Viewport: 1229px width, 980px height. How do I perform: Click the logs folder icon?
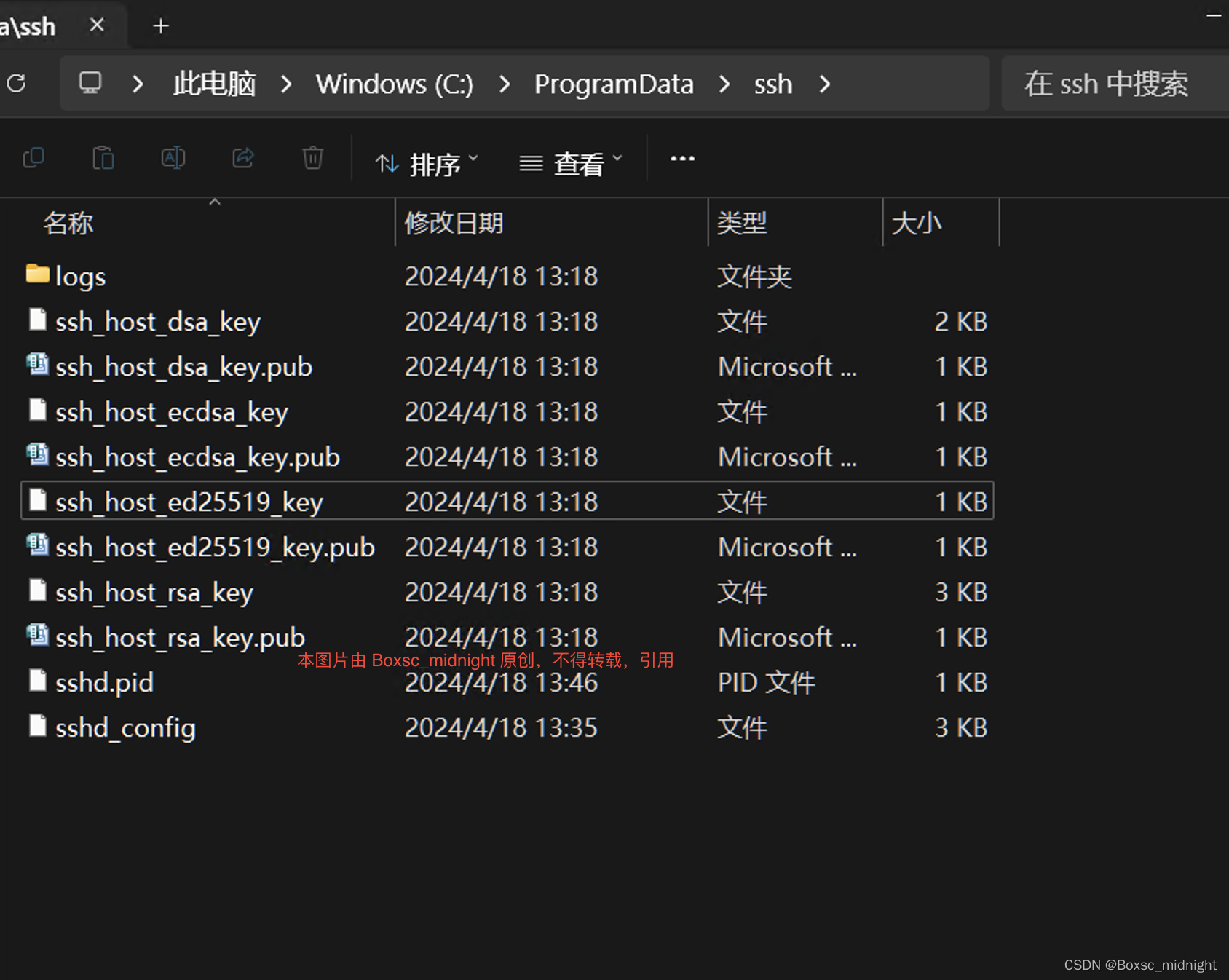(38, 274)
